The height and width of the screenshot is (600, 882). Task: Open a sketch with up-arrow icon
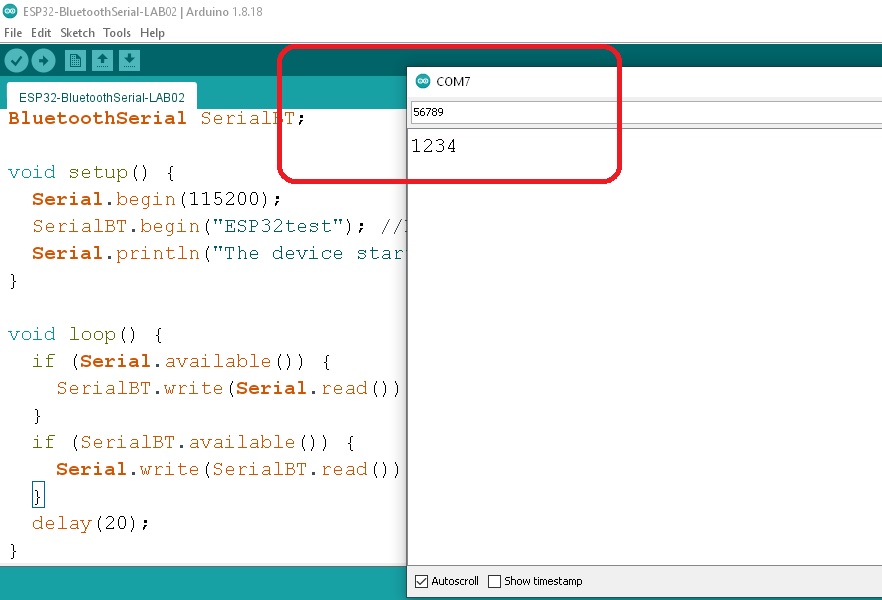(x=102, y=61)
